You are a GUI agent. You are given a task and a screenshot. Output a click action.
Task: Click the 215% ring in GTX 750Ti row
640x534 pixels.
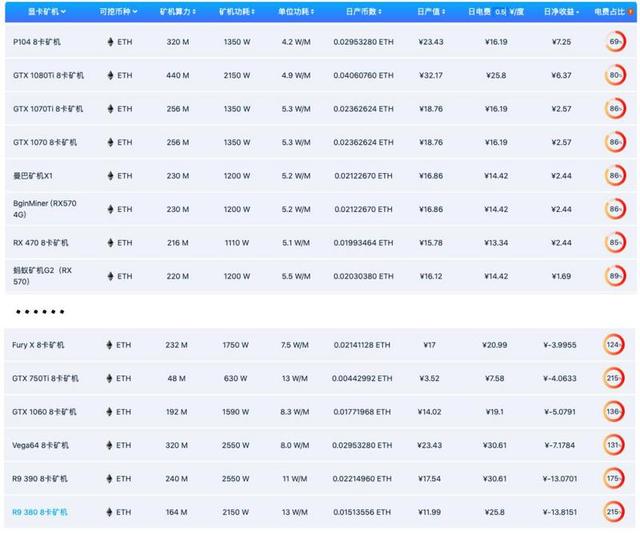[x=613, y=378]
